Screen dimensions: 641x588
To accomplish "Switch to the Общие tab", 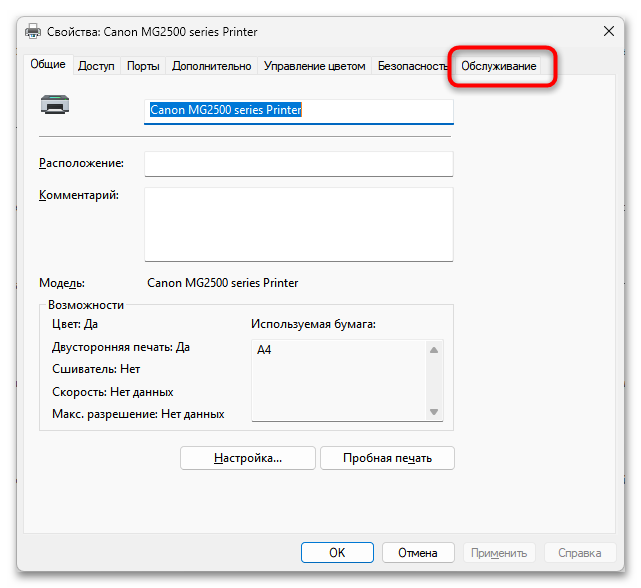I will pyautogui.click(x=48, y=65).
